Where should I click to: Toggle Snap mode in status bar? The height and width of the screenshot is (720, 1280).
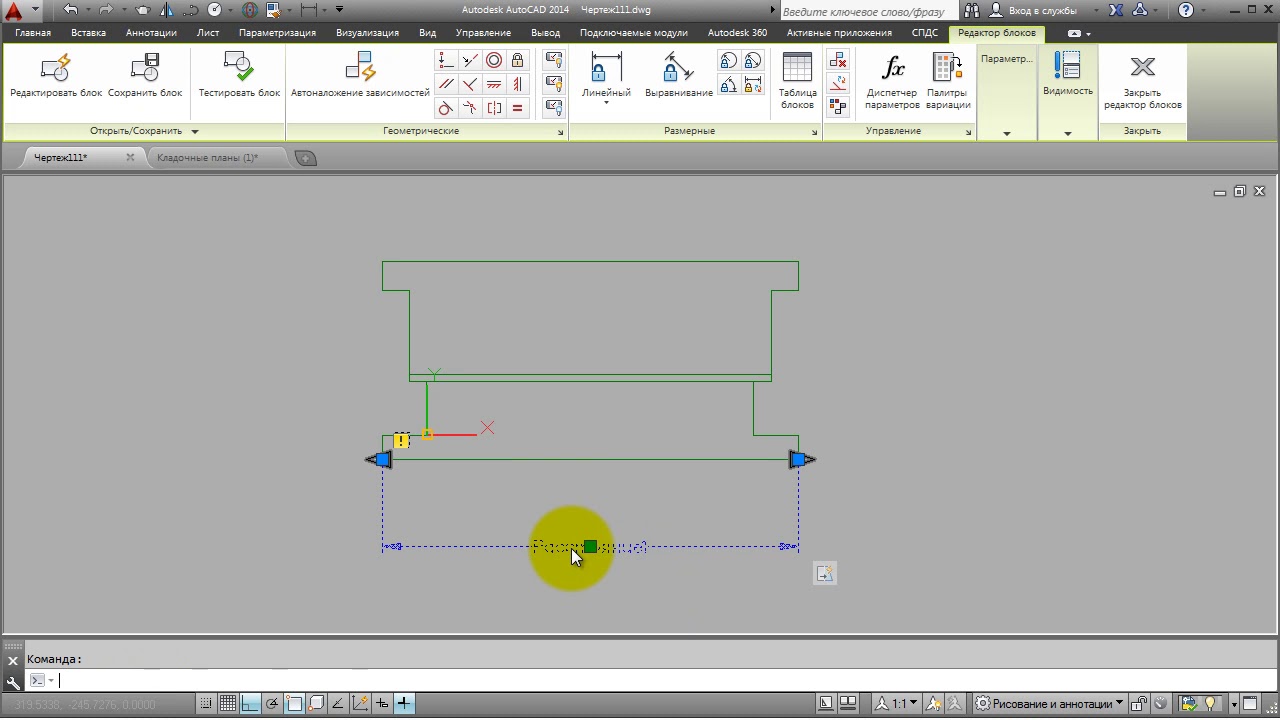click(205, 704)
